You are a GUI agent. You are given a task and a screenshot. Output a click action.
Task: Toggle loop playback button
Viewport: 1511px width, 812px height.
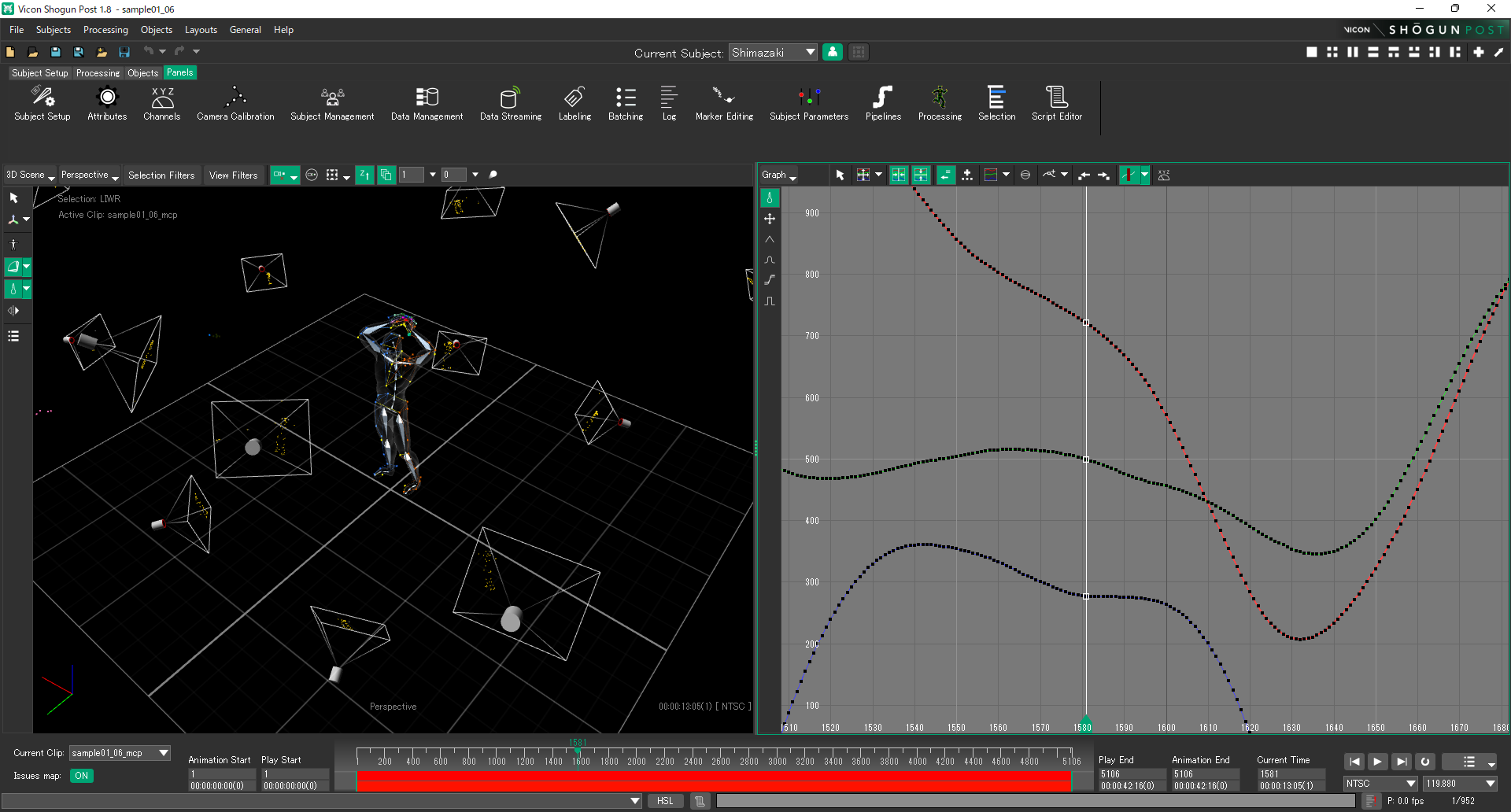tap(1424, 762)
